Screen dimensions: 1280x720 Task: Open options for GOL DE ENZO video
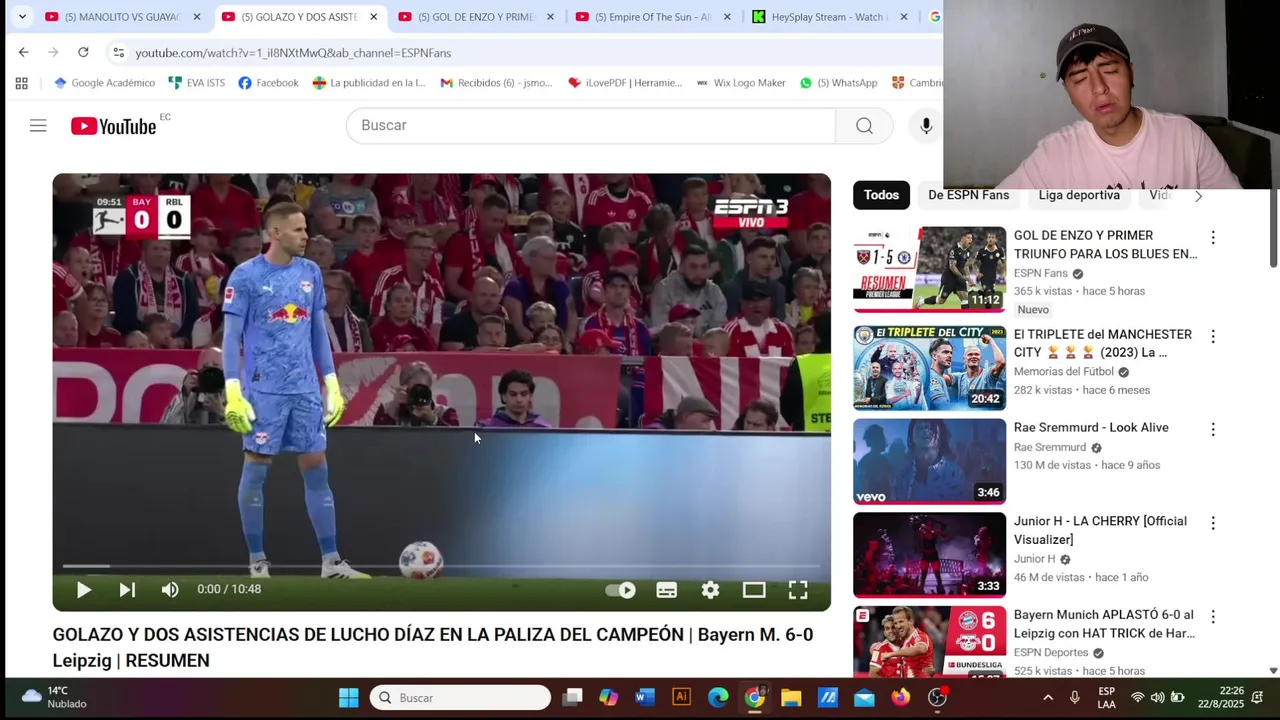point(1213,238)
